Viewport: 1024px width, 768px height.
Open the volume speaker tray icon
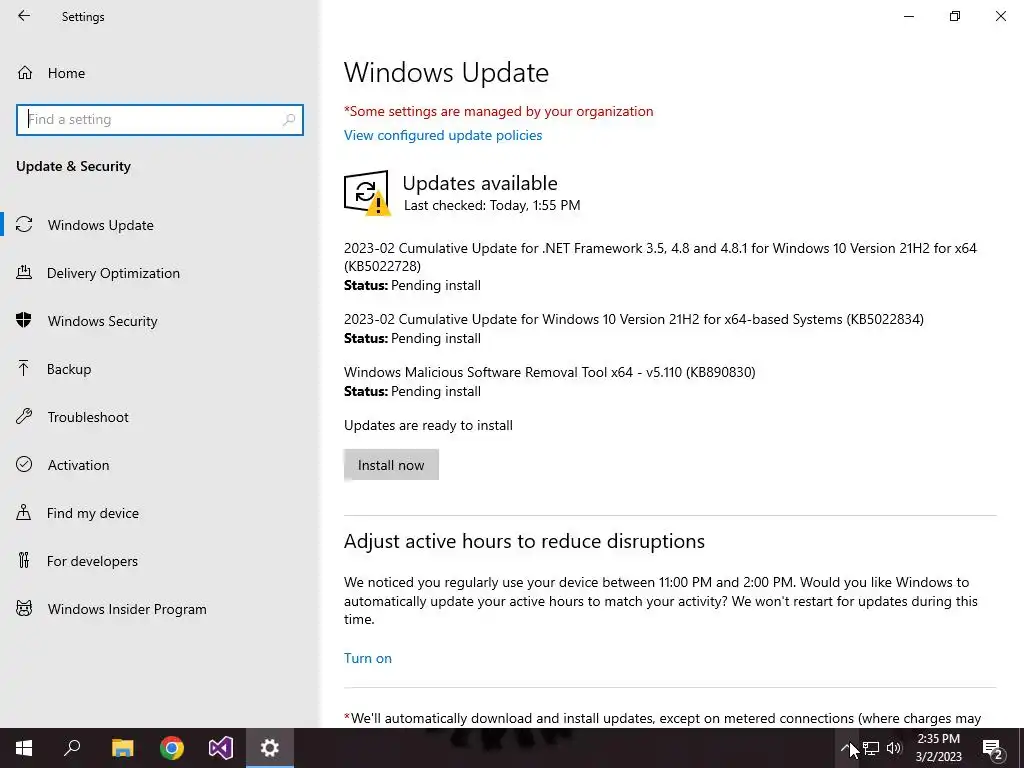[x=894, y=748]
